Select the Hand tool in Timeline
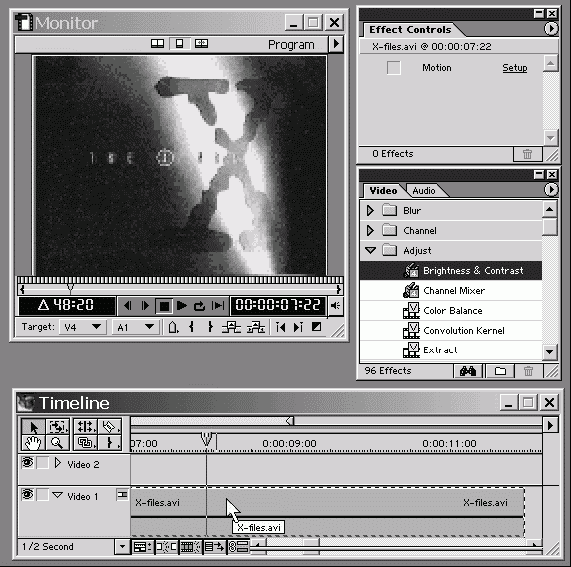This screenshot has height=567, width=571. tap(33, 443)
